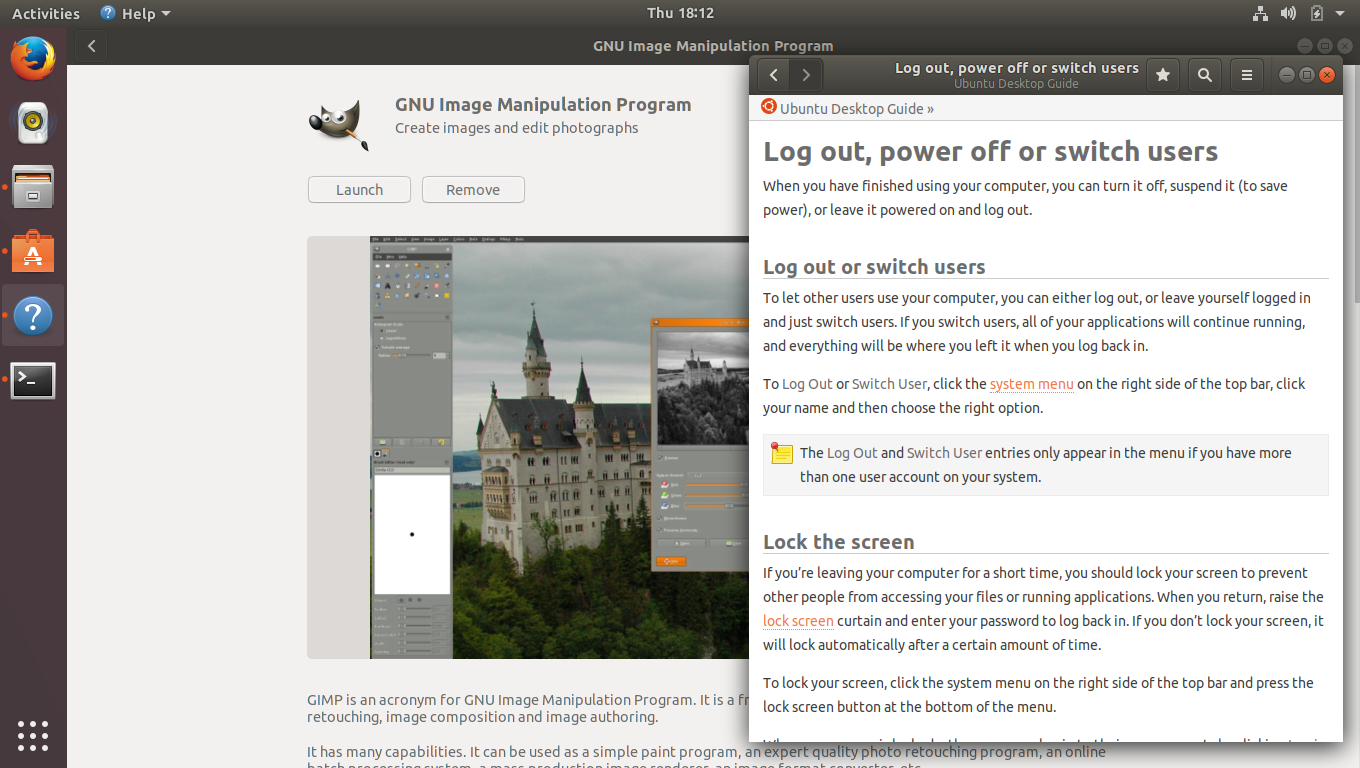
Task: Click the network status icon
Action: click(x=1260, y=14)
